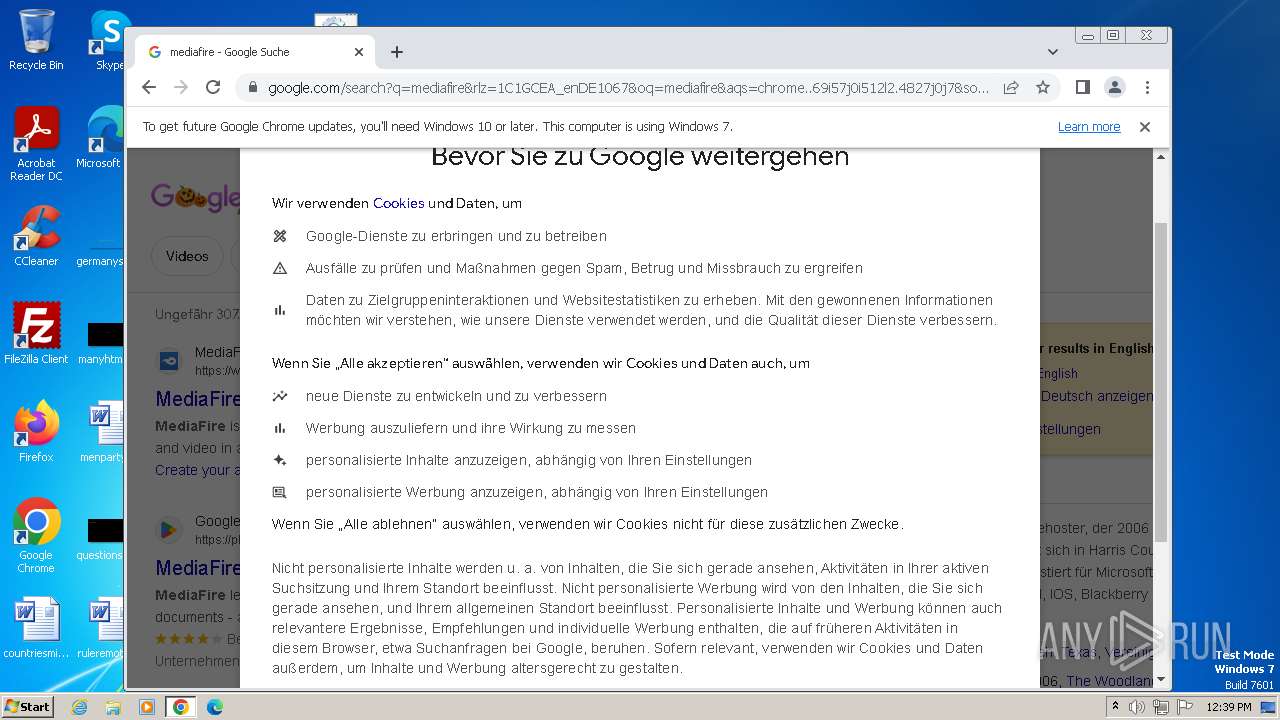Image resolution: width=1280 pixels, height=720 pixels.
Task: Close the mediafire Google Suche tab
Action: (x=359, y=52)
